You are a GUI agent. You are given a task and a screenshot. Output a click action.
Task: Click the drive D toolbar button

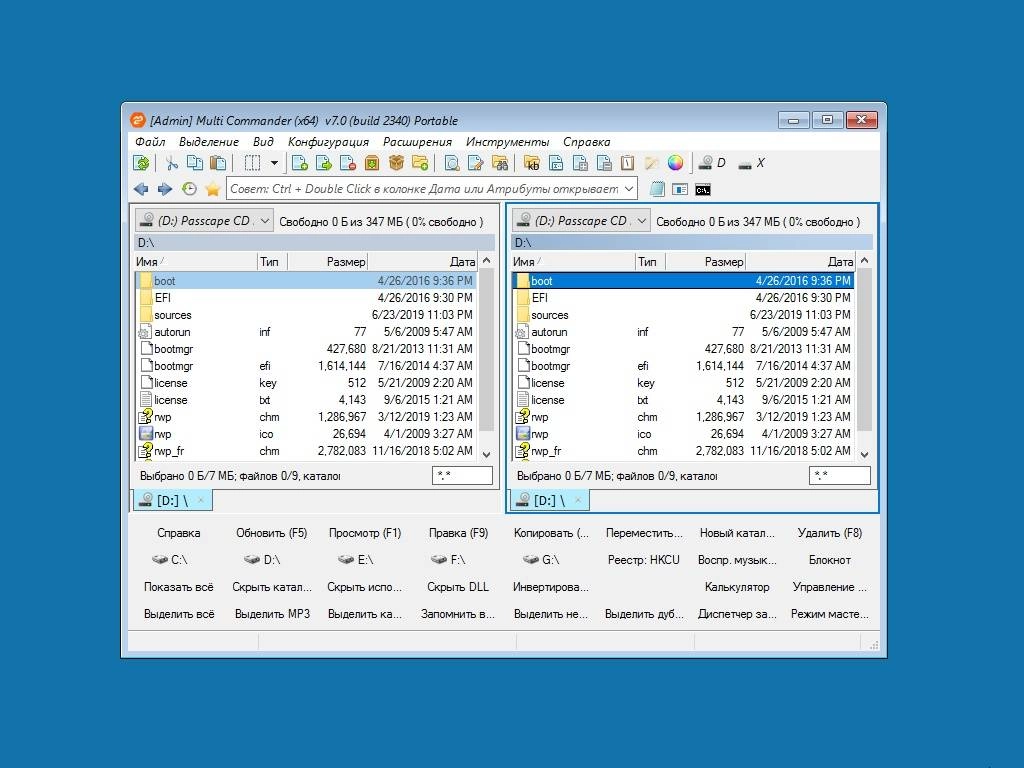tap(712, 163)
